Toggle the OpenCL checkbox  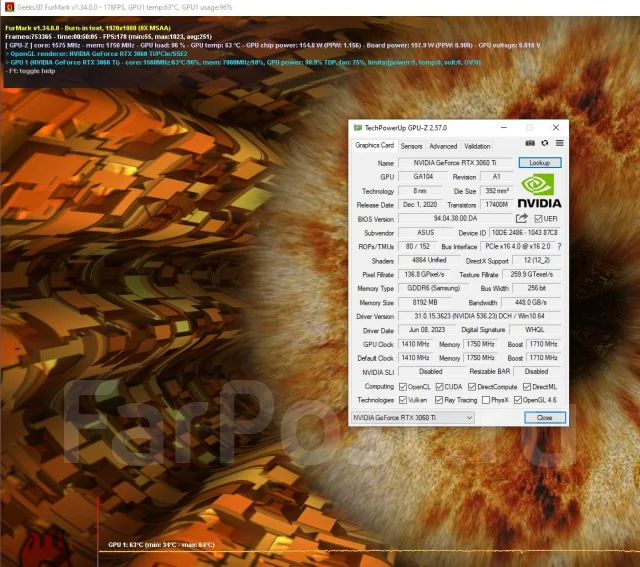point(403,387)
